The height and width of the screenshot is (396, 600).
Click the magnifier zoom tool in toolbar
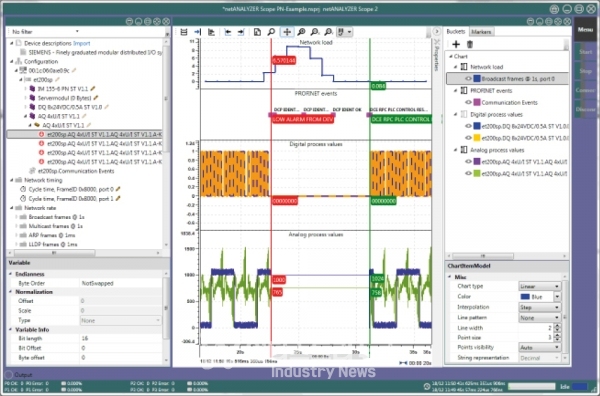271,32
